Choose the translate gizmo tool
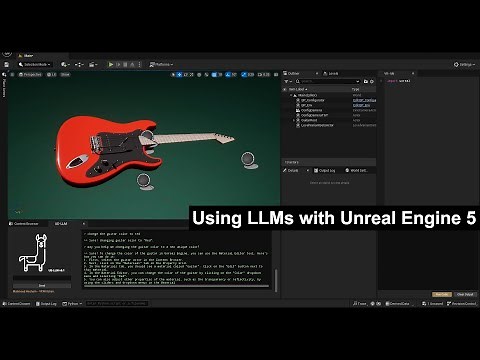Screen dimensions: 480x360 [179, 74]
